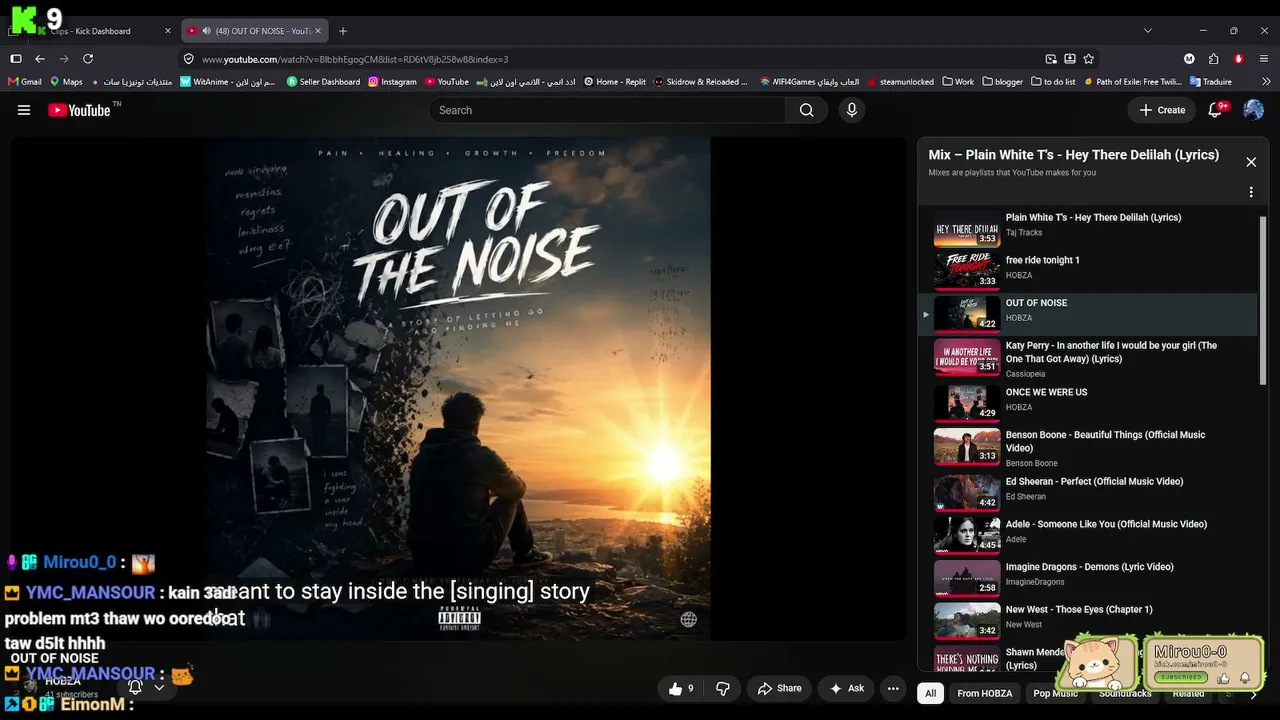Open YouTube notifications bell
Screen dimensions: 1280x720
1216,110
